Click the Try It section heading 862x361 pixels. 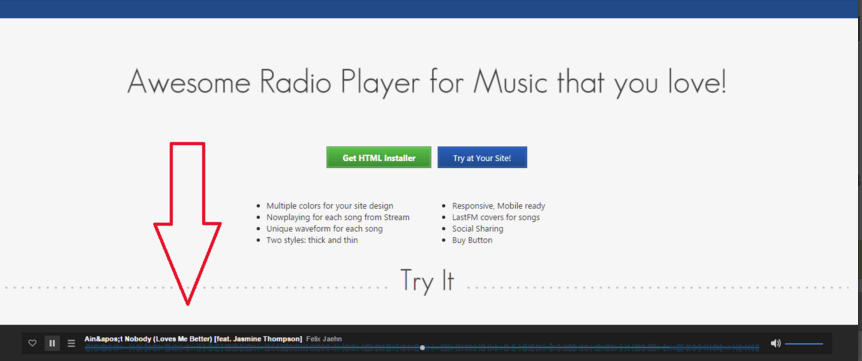point(427,280)
